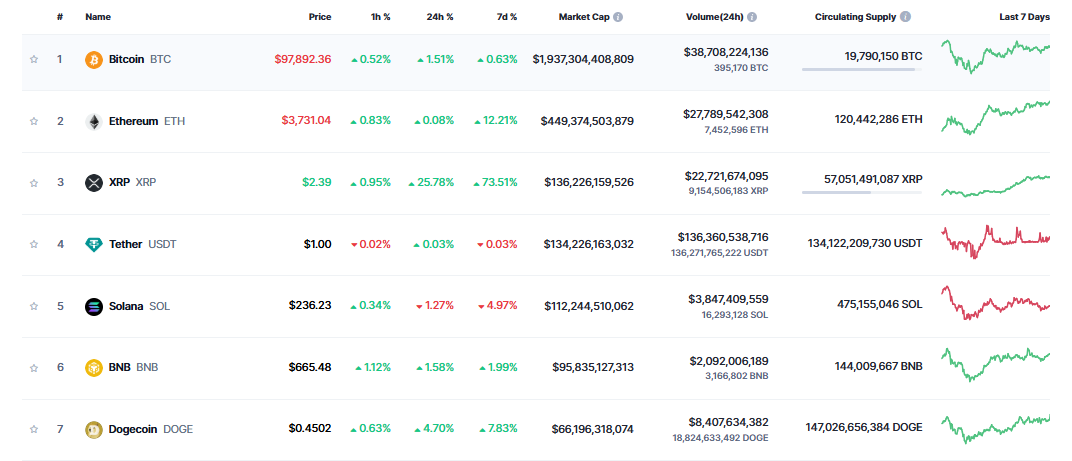Viewport: 1072px width, 461px height.
Task: Click Solana price $236.23
Action: tap(310, 306)
